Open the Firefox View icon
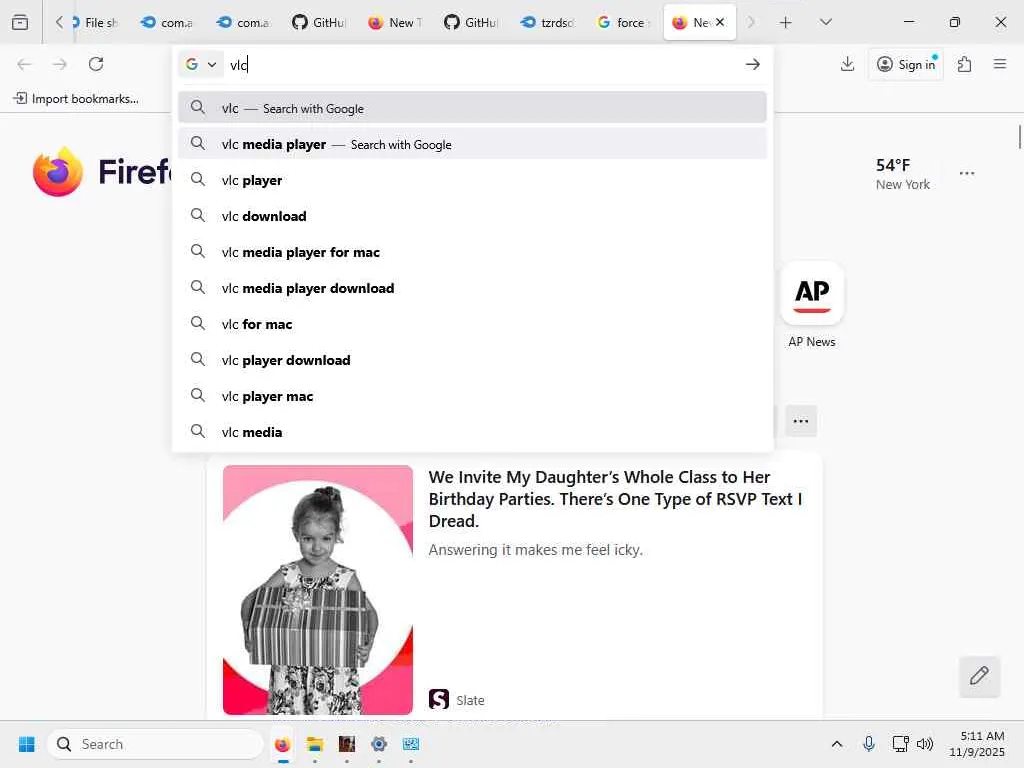Screen dimensions: 1024x768 (x=20, y=22)
